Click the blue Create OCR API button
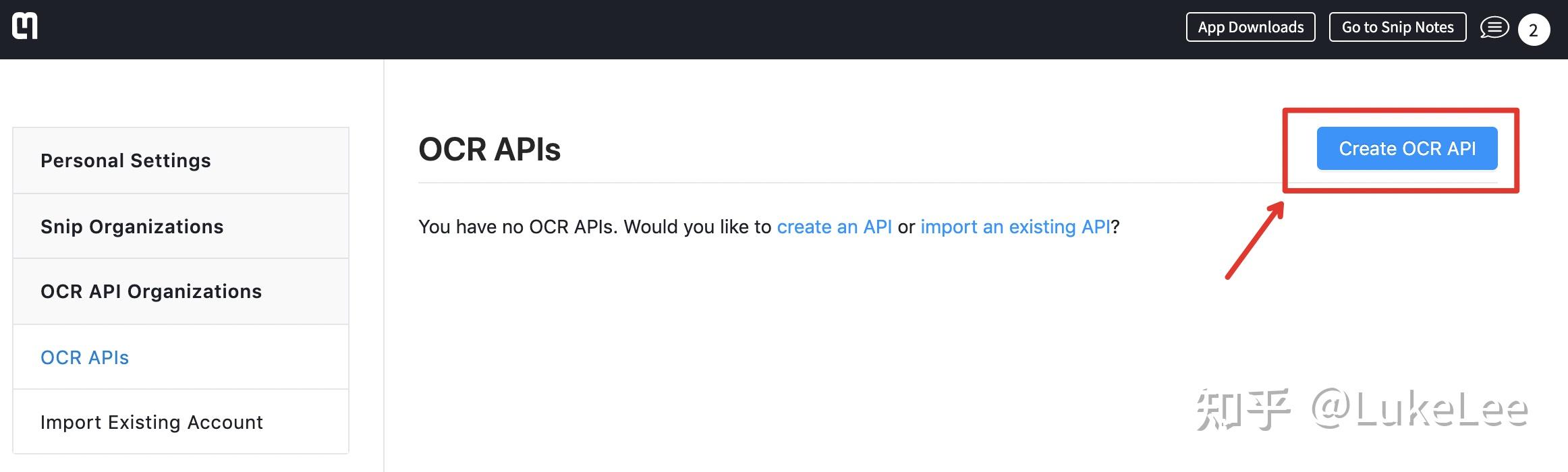Screen dimensions: 1568x472 click(x=1407, y=148)
